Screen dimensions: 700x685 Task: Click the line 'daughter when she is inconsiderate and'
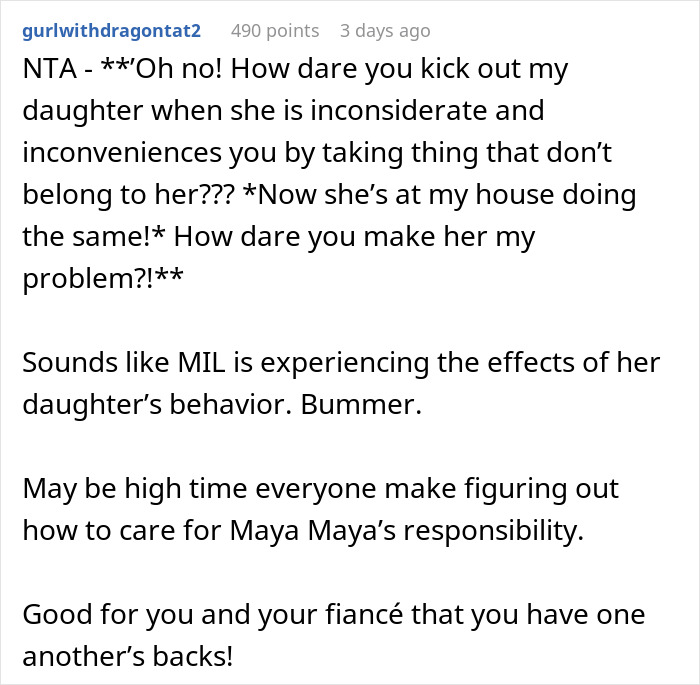[x=283, y=111]
